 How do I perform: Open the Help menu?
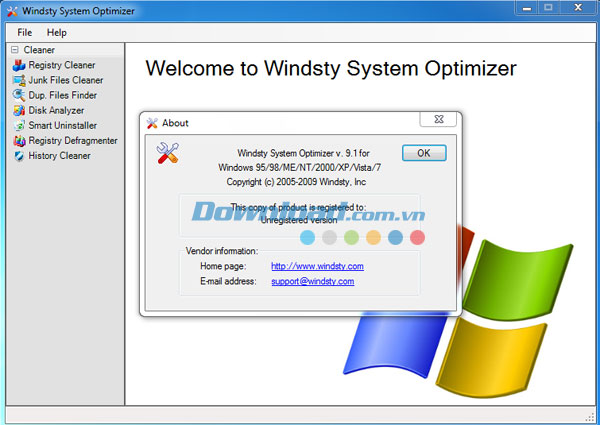click(57, 33)
